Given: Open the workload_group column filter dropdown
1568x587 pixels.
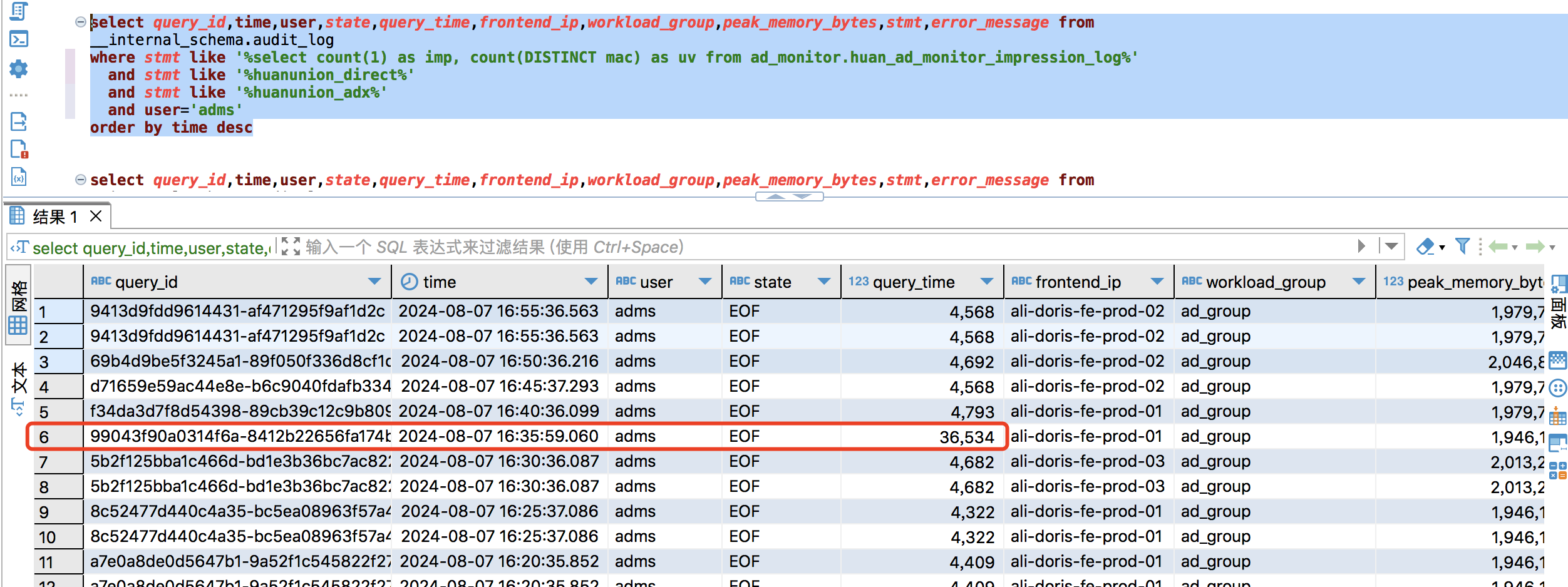Looking at the screenshot, I should 1358,282.
